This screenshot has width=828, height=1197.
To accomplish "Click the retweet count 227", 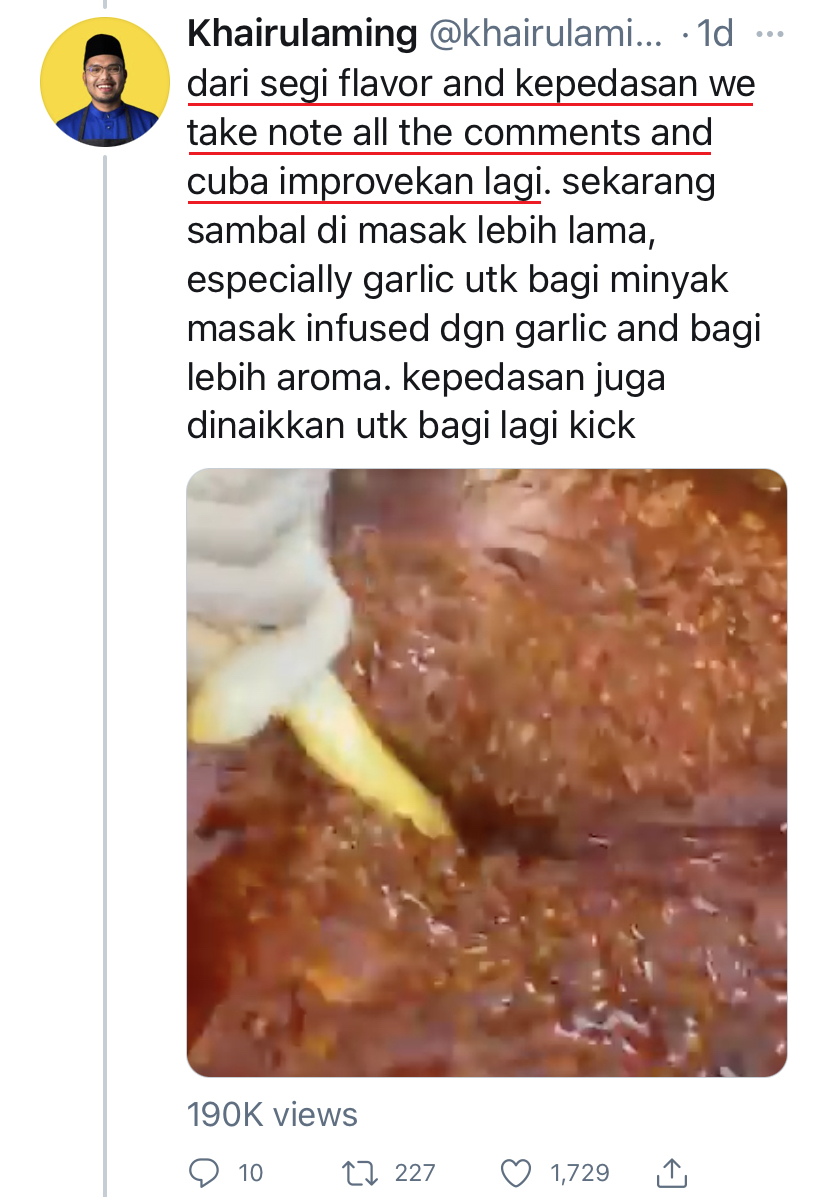I will (415, 1173).
